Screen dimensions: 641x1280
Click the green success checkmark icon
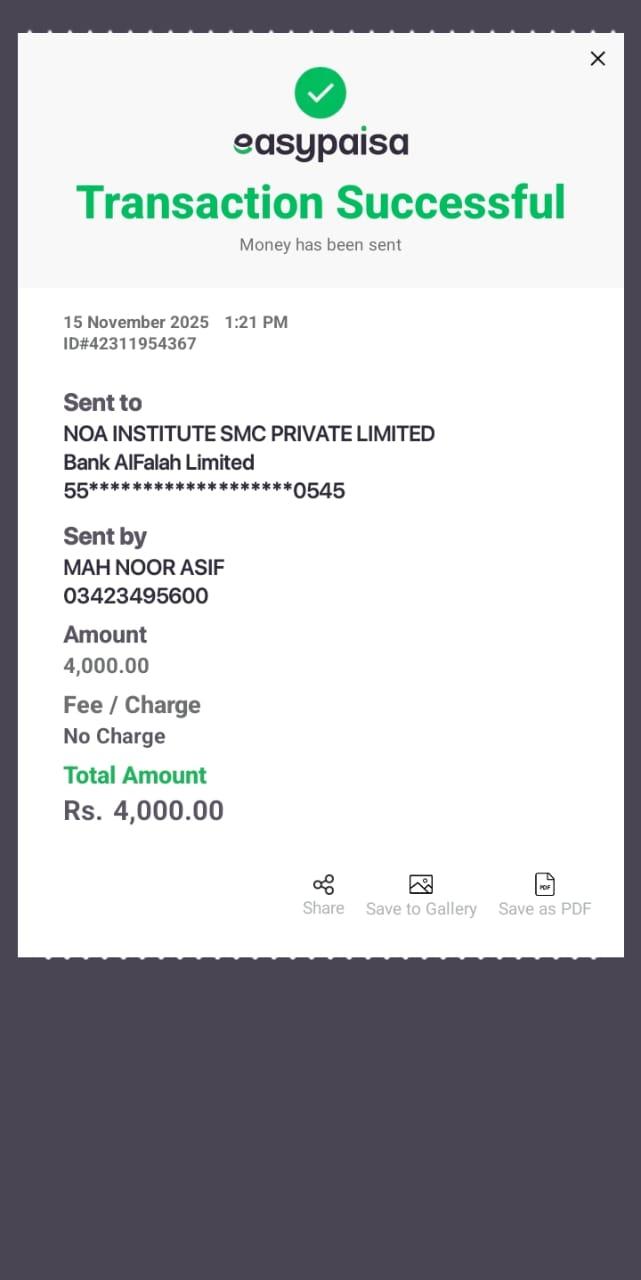point(320,93)
